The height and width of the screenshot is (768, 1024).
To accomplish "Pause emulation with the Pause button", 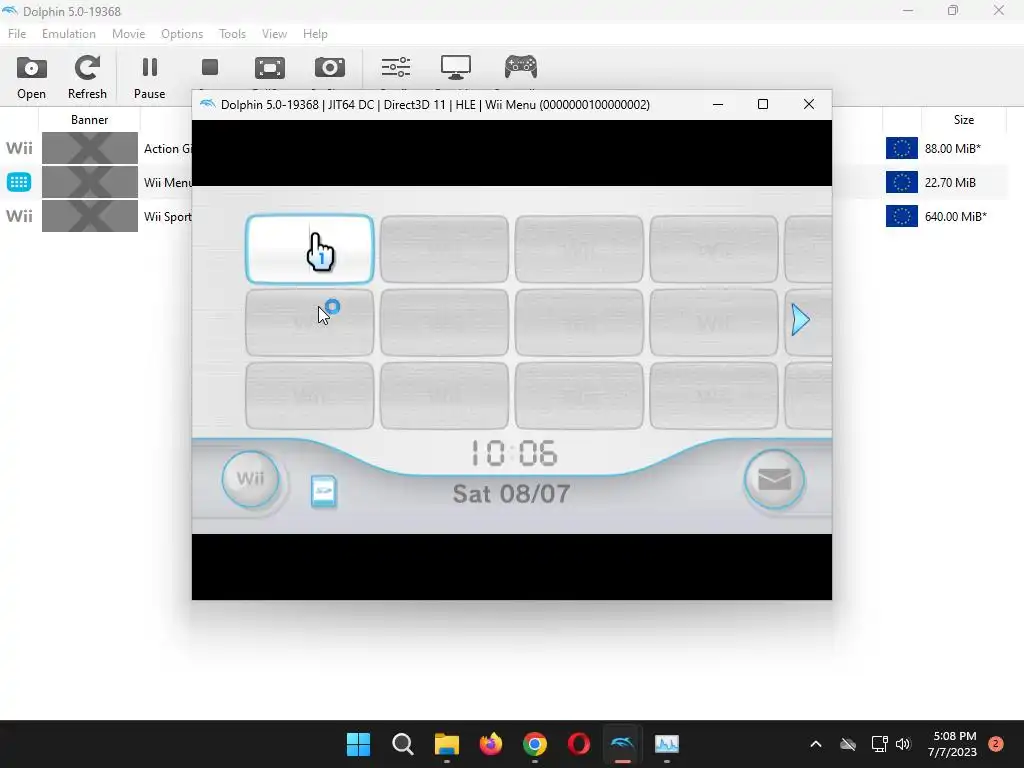I will coord(150,77).
